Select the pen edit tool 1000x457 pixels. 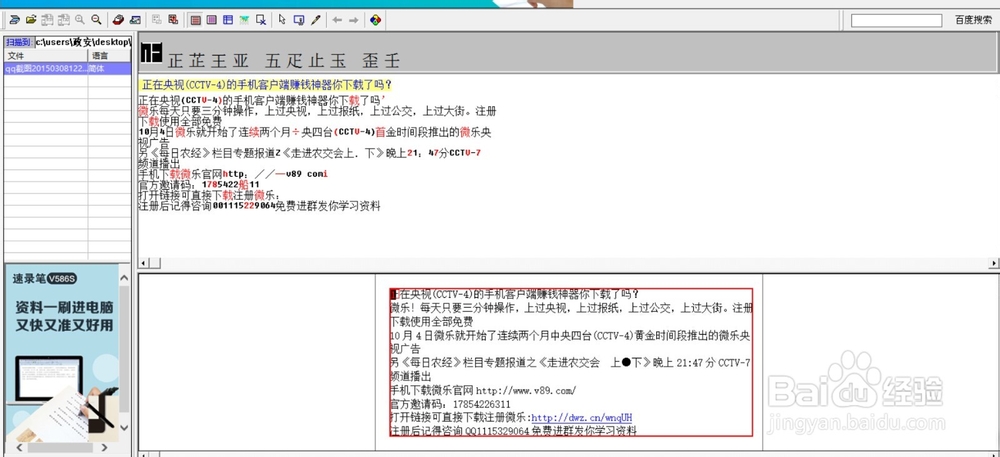pyautogui.click(x=315, y=20)
